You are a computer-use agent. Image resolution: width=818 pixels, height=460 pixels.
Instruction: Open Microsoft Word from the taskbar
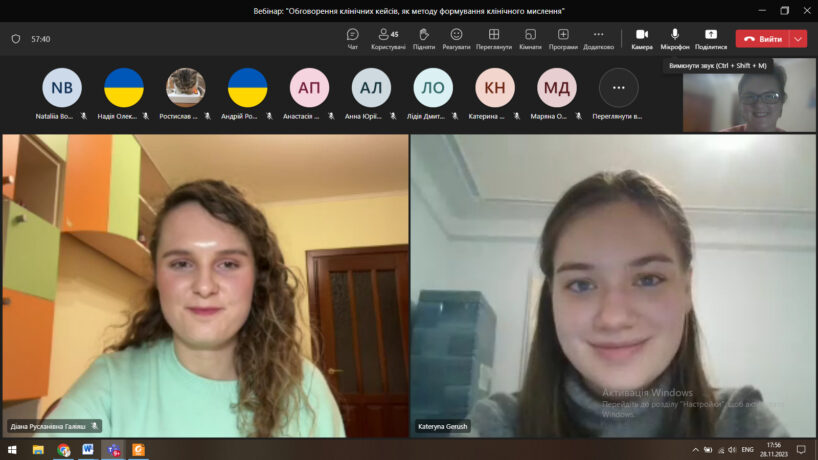pos(88,450)
